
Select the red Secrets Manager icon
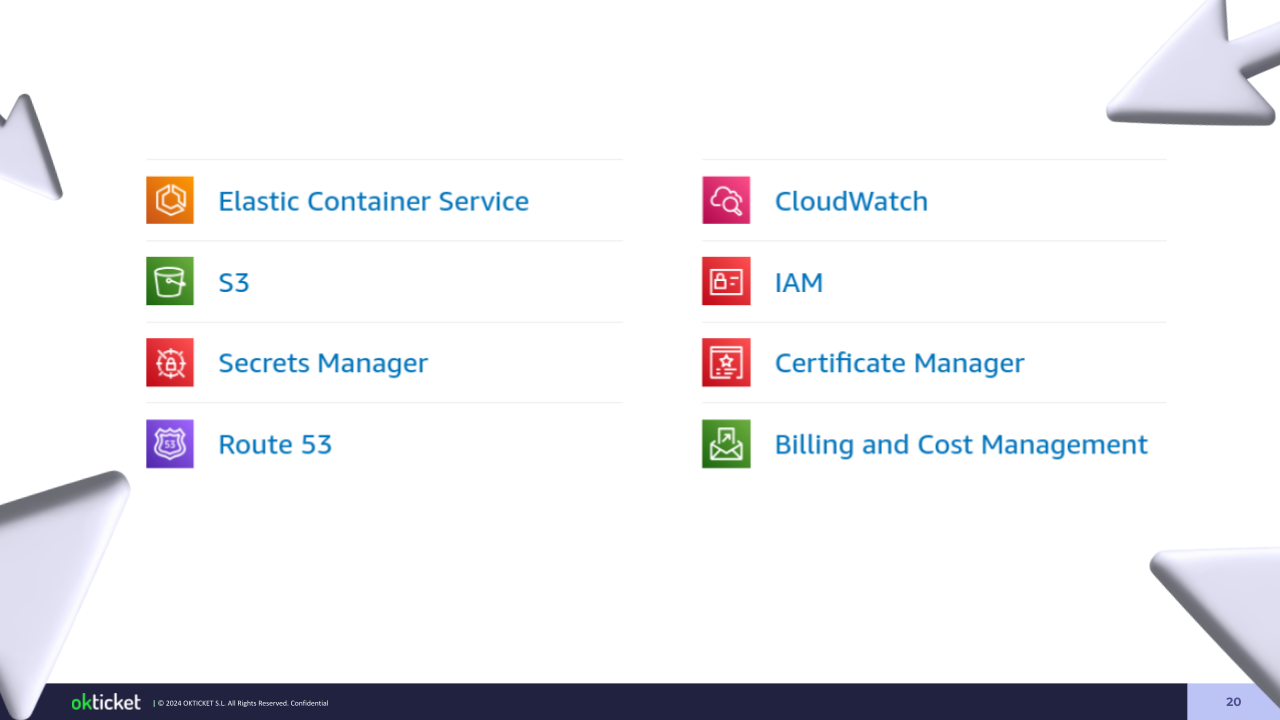click(x=170, y=362)
